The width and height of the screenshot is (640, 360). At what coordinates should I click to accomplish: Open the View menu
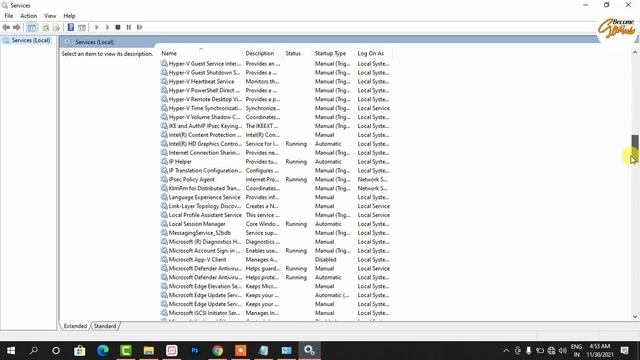50,16
